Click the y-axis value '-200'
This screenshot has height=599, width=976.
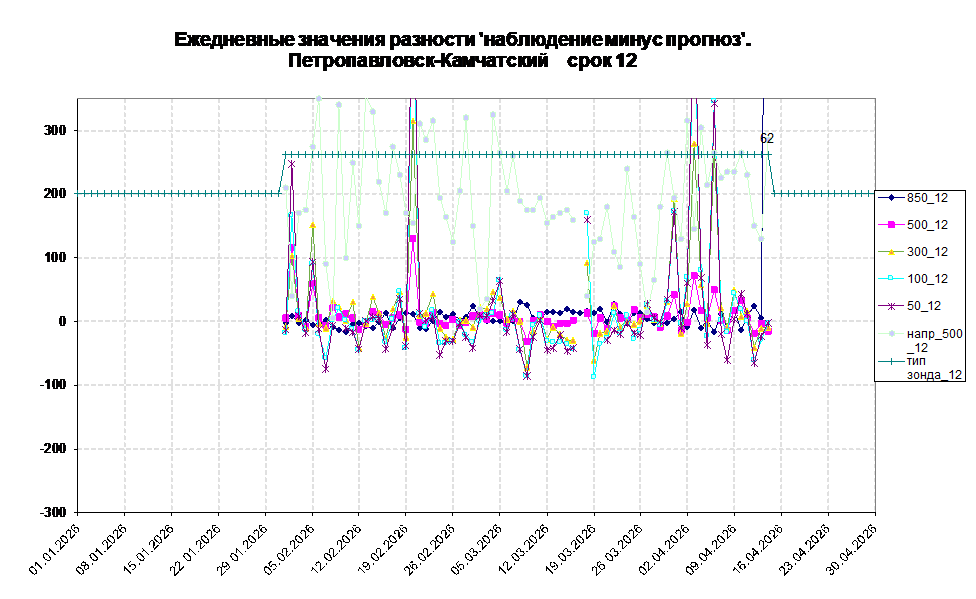[52, 448]
